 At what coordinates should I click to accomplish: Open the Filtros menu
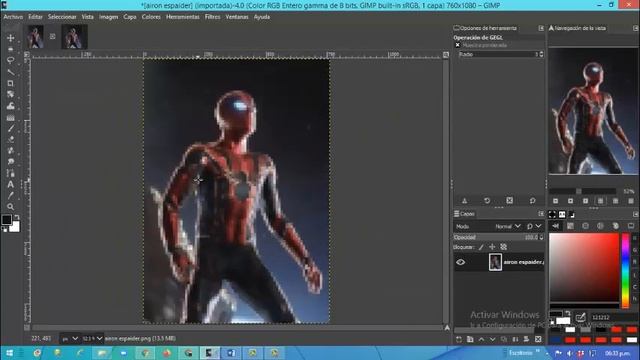click(x=212, y=17)
